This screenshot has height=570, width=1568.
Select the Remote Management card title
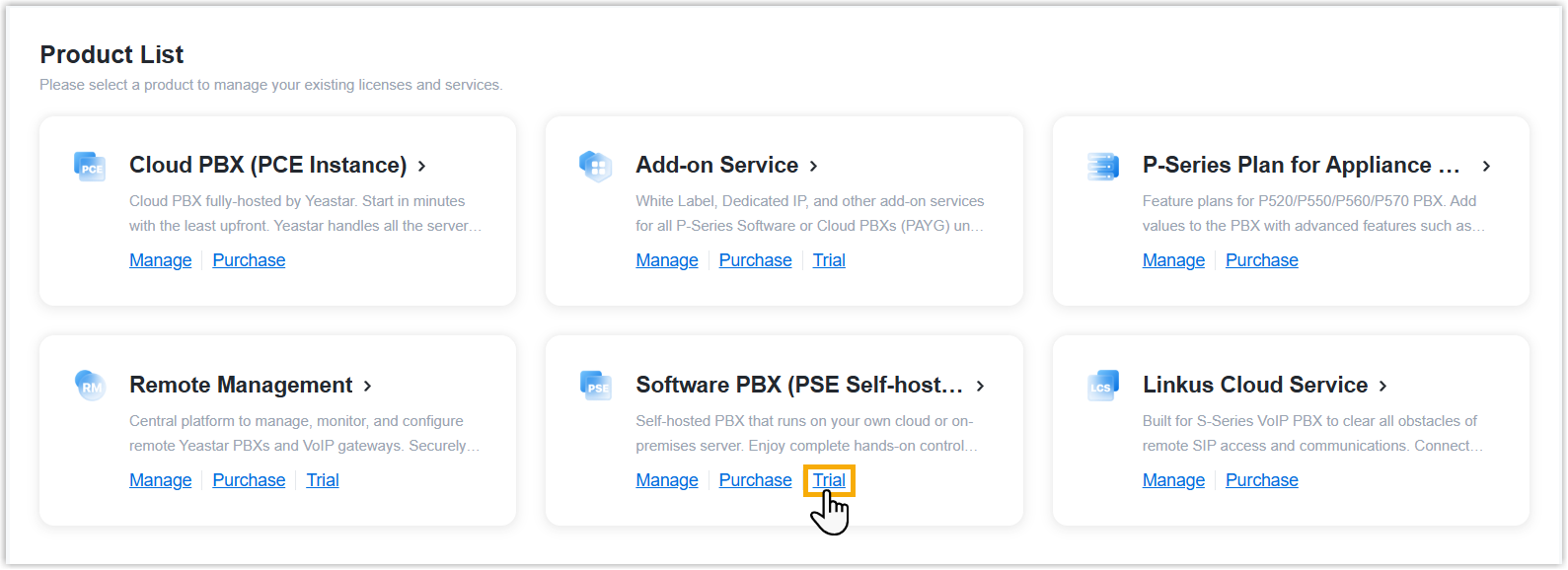(241, 385)
